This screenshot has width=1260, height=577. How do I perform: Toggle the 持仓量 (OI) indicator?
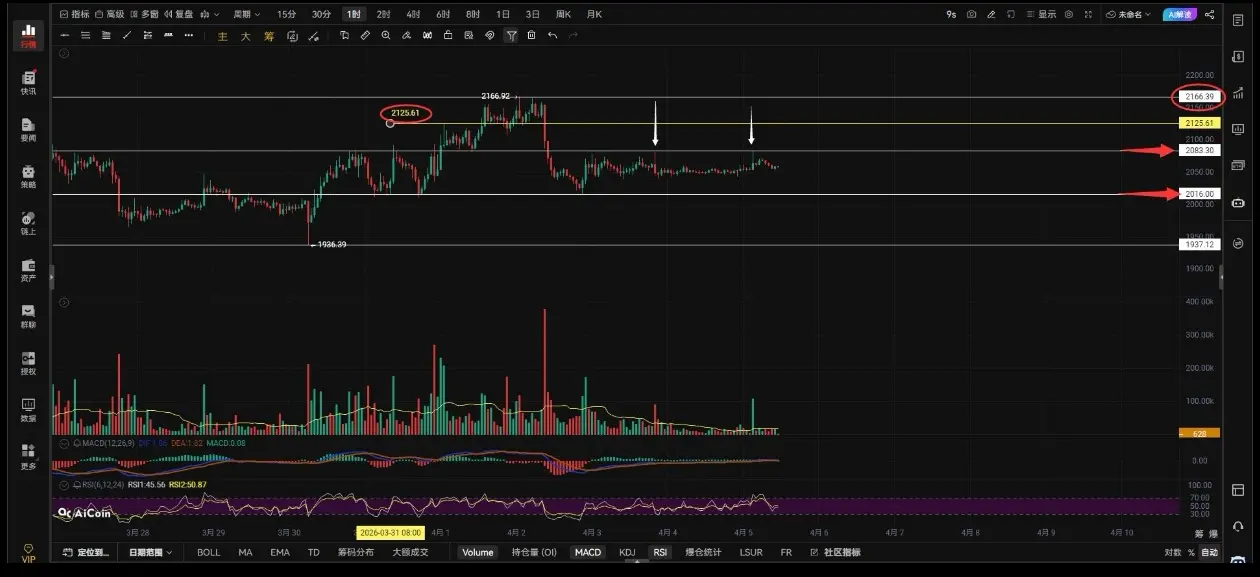[534, 552]
